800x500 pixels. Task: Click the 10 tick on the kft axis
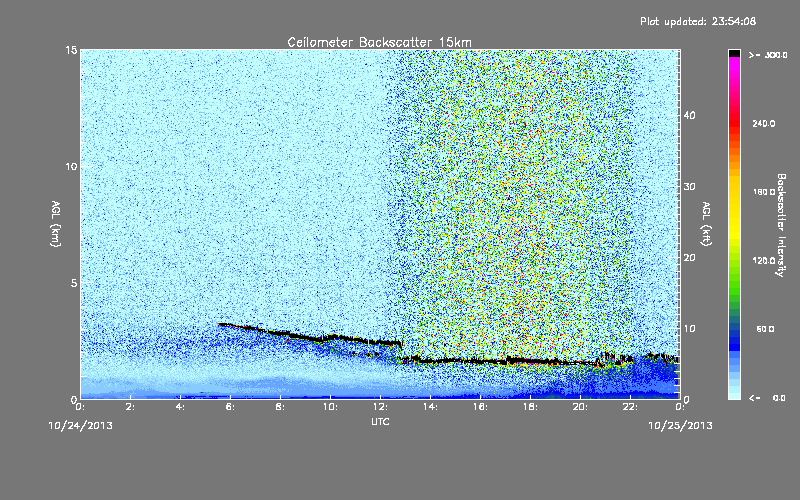[x=689, y=329]
